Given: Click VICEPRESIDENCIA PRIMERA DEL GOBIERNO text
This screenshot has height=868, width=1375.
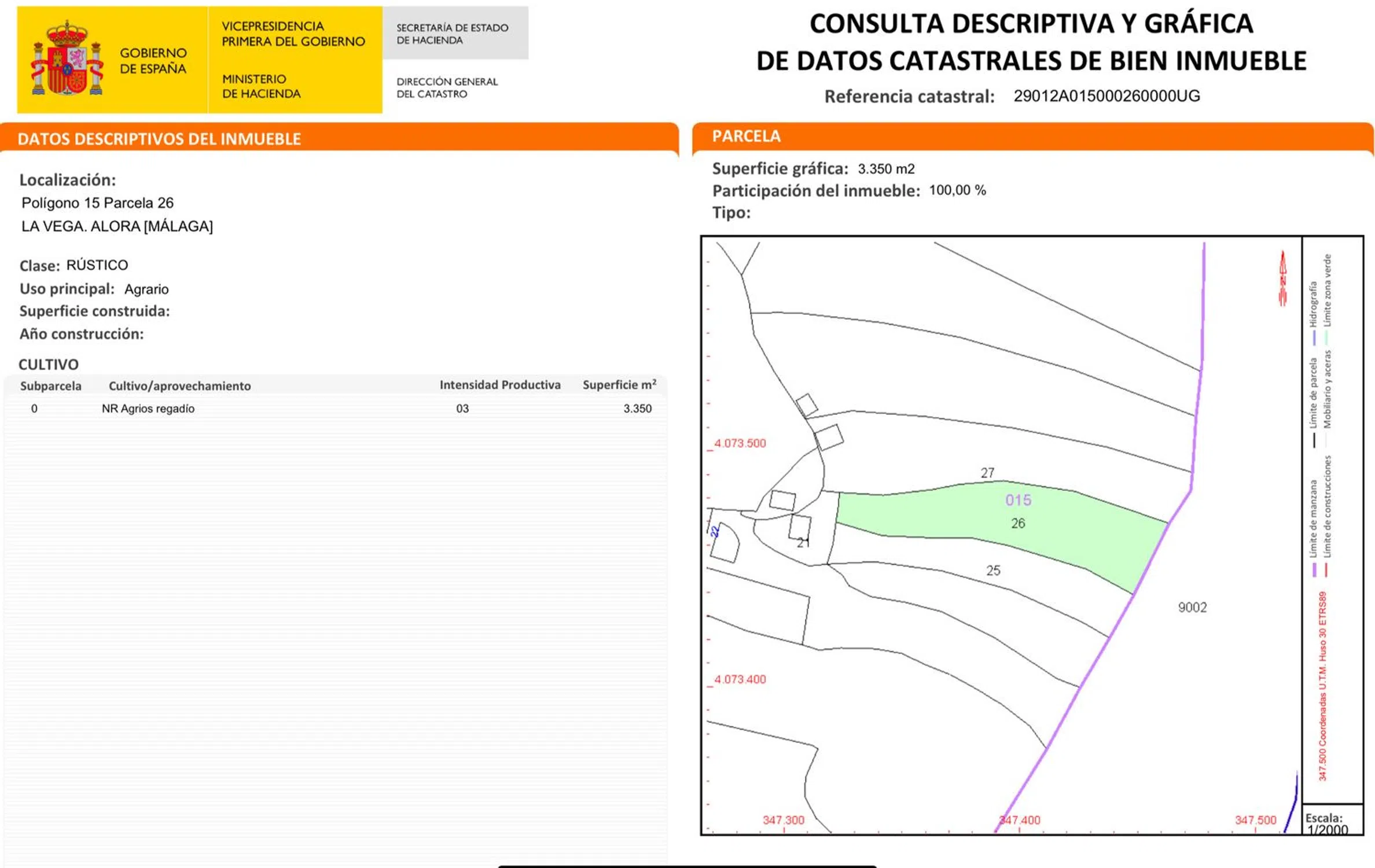Looking at the screenshot, I should (x=293, y=34).
